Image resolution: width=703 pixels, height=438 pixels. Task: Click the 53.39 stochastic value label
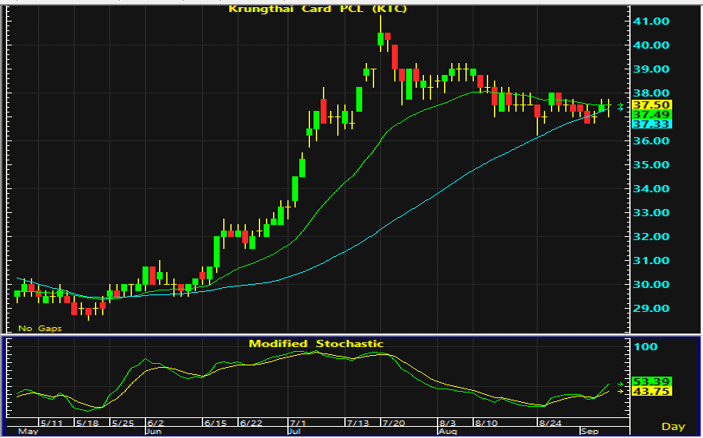[x=651, y=382]
